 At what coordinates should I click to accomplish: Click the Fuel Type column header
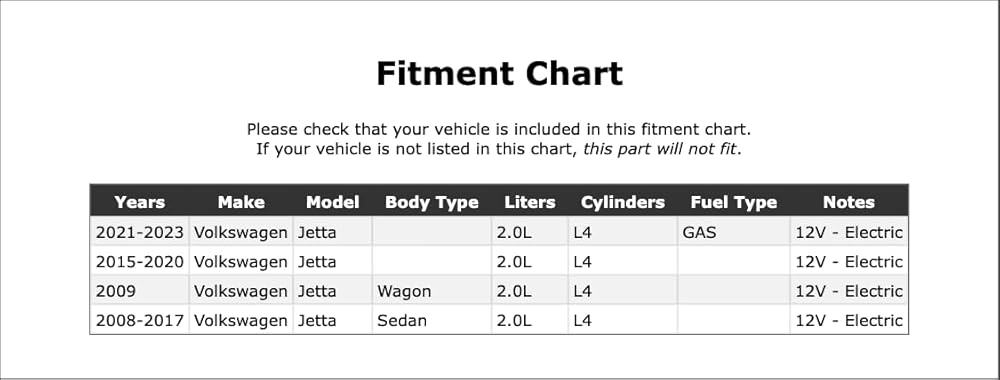(x=733, y=202)
